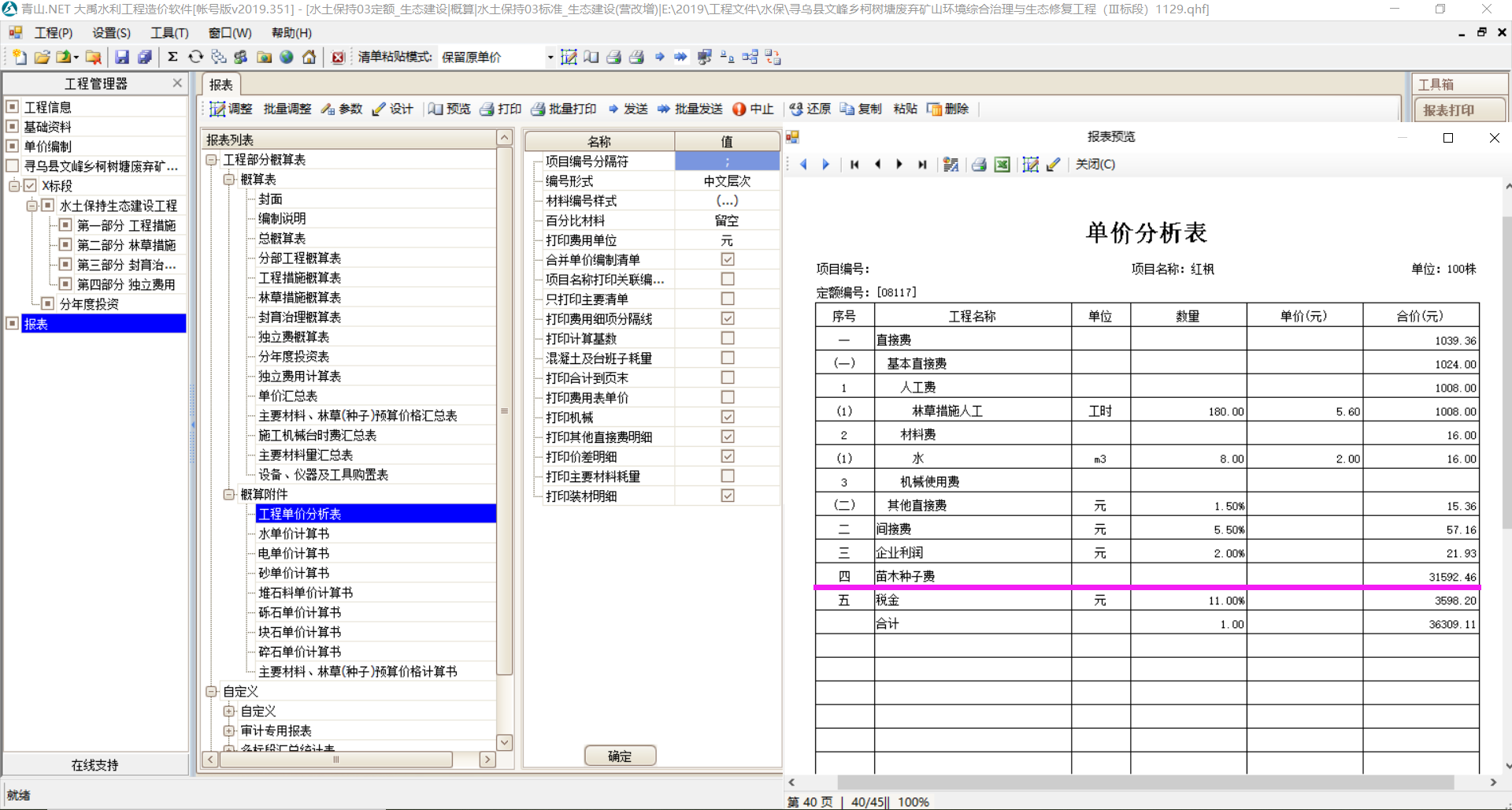Toggle the 打印机械 checkbox
Viewport: 1512px width, 810px height.
click(728, 417)
